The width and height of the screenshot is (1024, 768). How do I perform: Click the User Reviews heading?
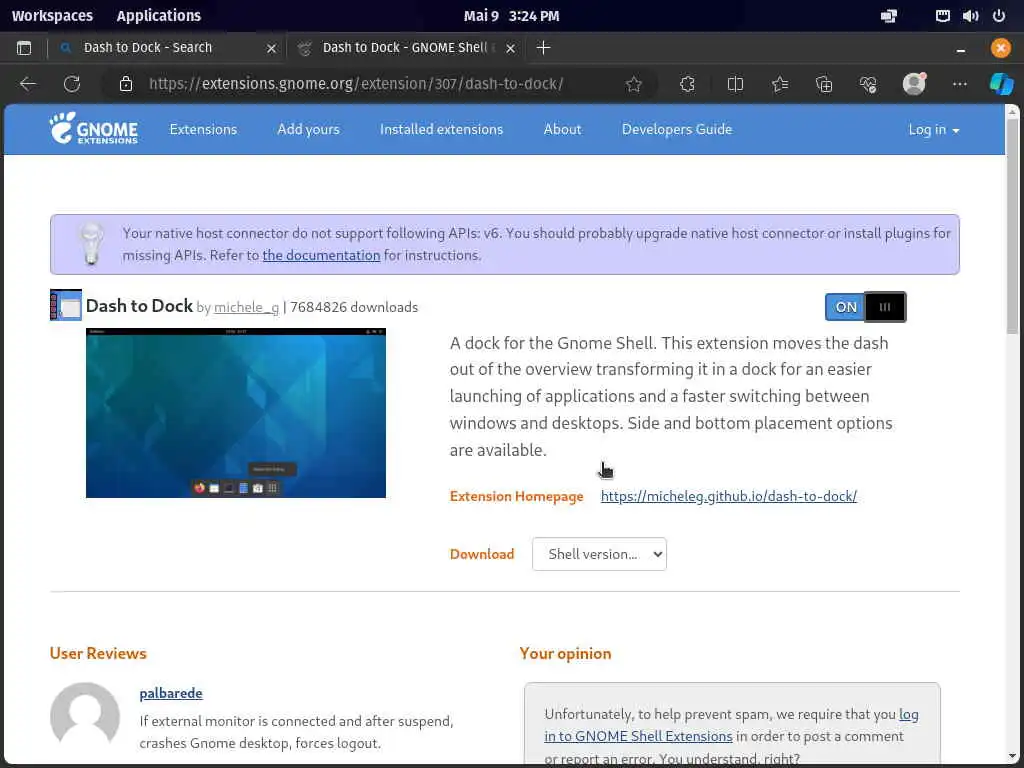point(98,654)
